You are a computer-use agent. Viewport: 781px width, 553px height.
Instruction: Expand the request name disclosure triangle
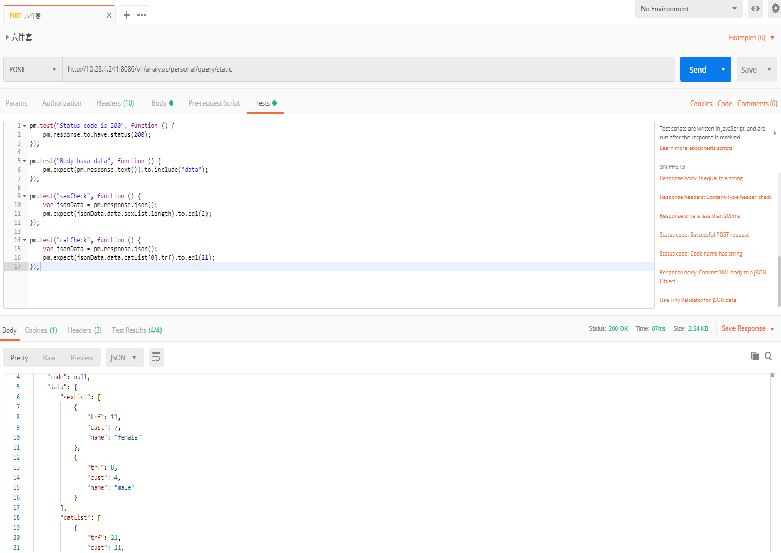[7, 37]
